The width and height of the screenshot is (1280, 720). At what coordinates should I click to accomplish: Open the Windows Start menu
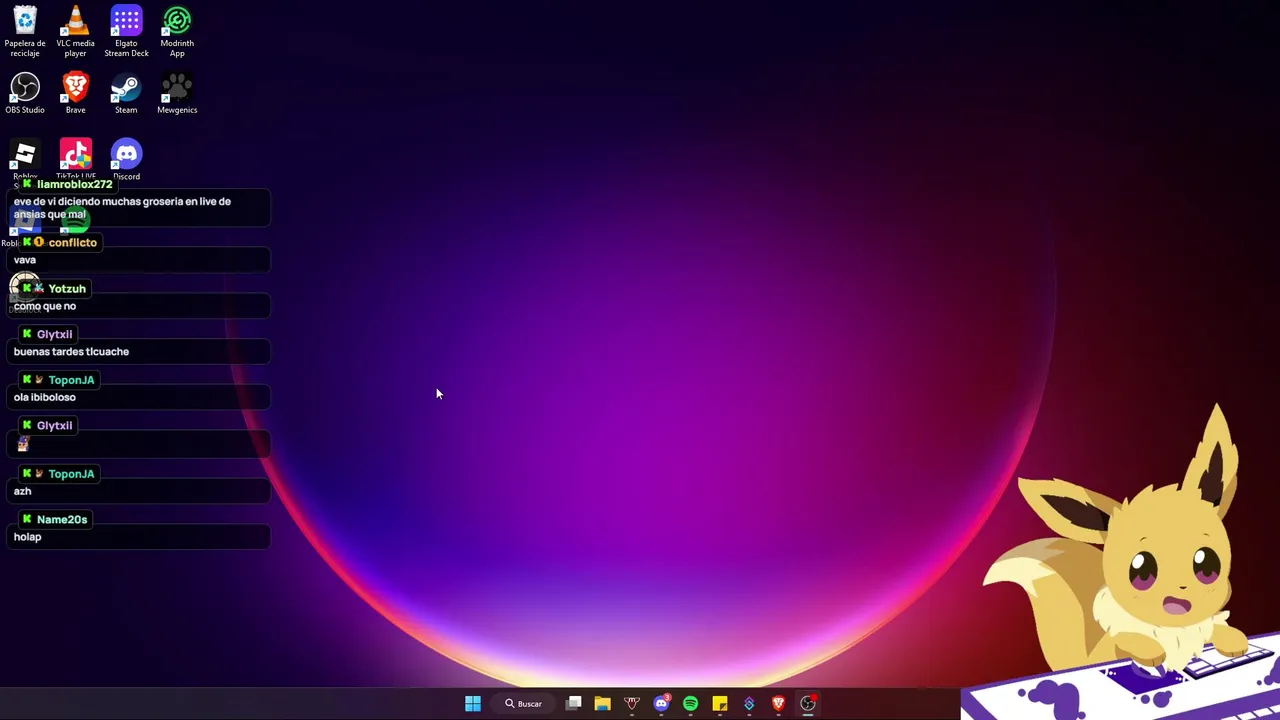pyautogui.click(x=473, y=704)
